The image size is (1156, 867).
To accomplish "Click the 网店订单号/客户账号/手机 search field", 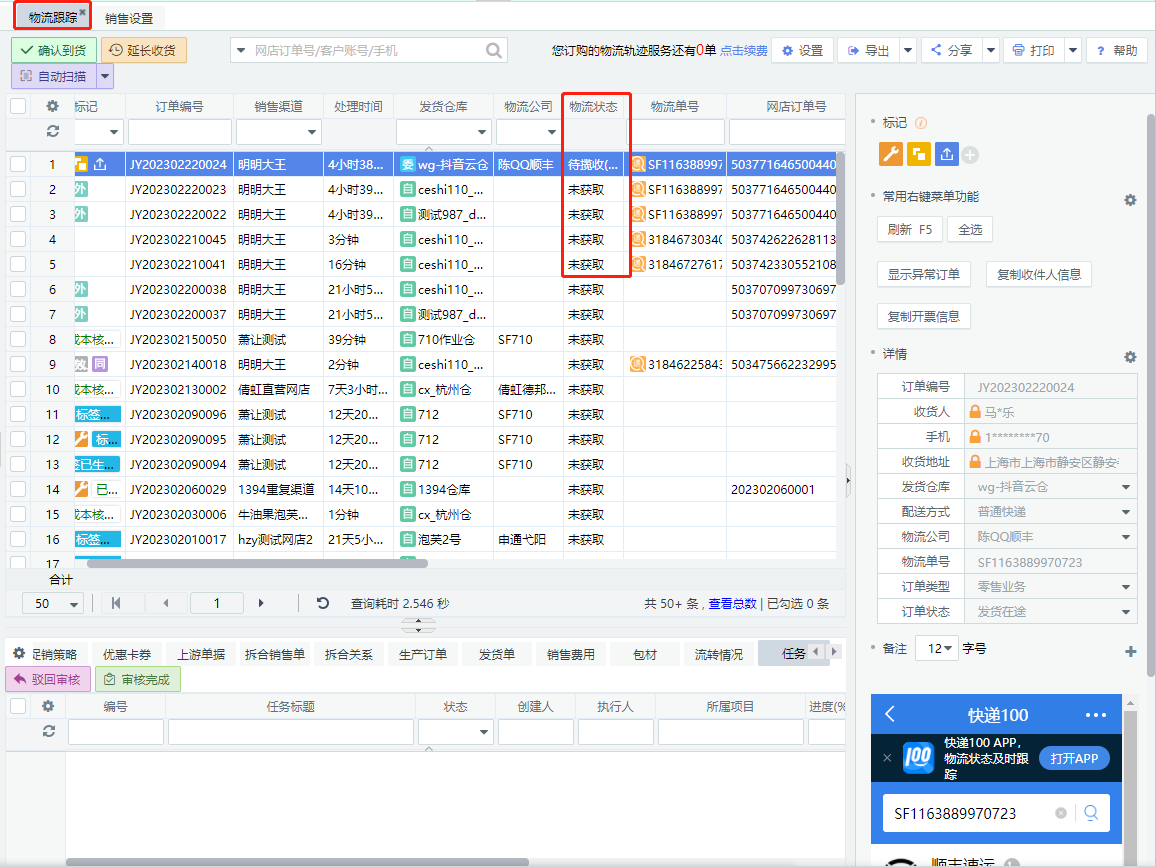I will coord(367,51).
